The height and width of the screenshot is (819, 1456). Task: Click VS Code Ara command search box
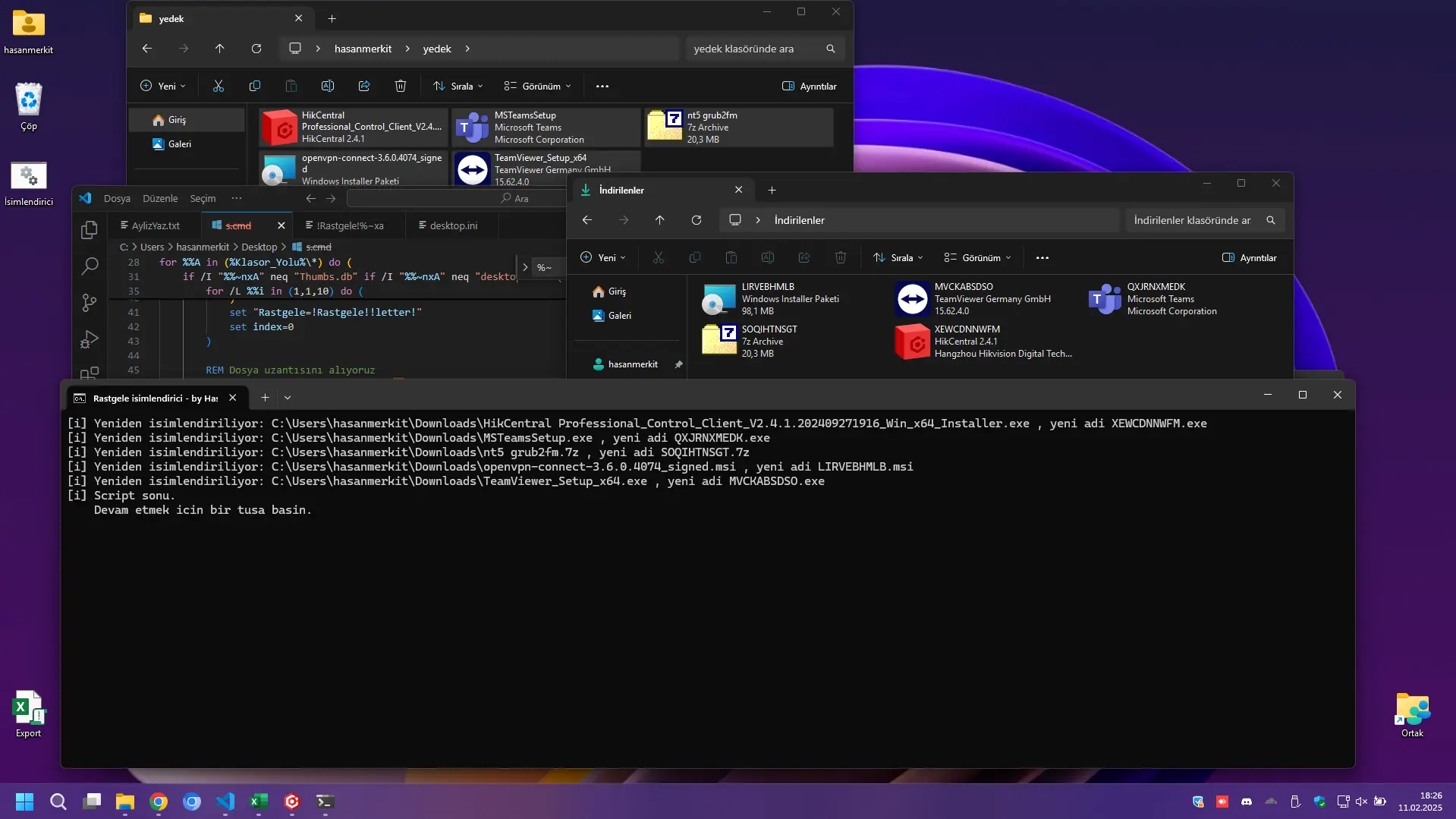[457, 199]
